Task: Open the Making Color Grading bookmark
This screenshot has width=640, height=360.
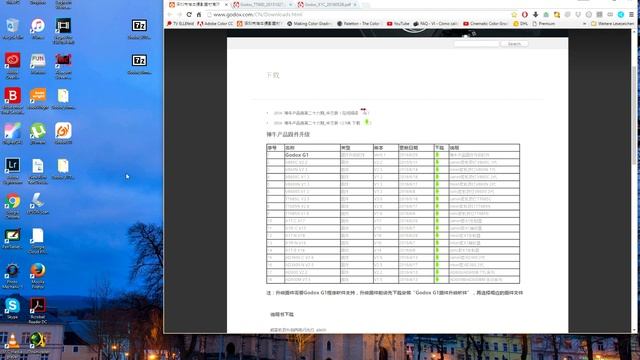Action: point(309,24)
